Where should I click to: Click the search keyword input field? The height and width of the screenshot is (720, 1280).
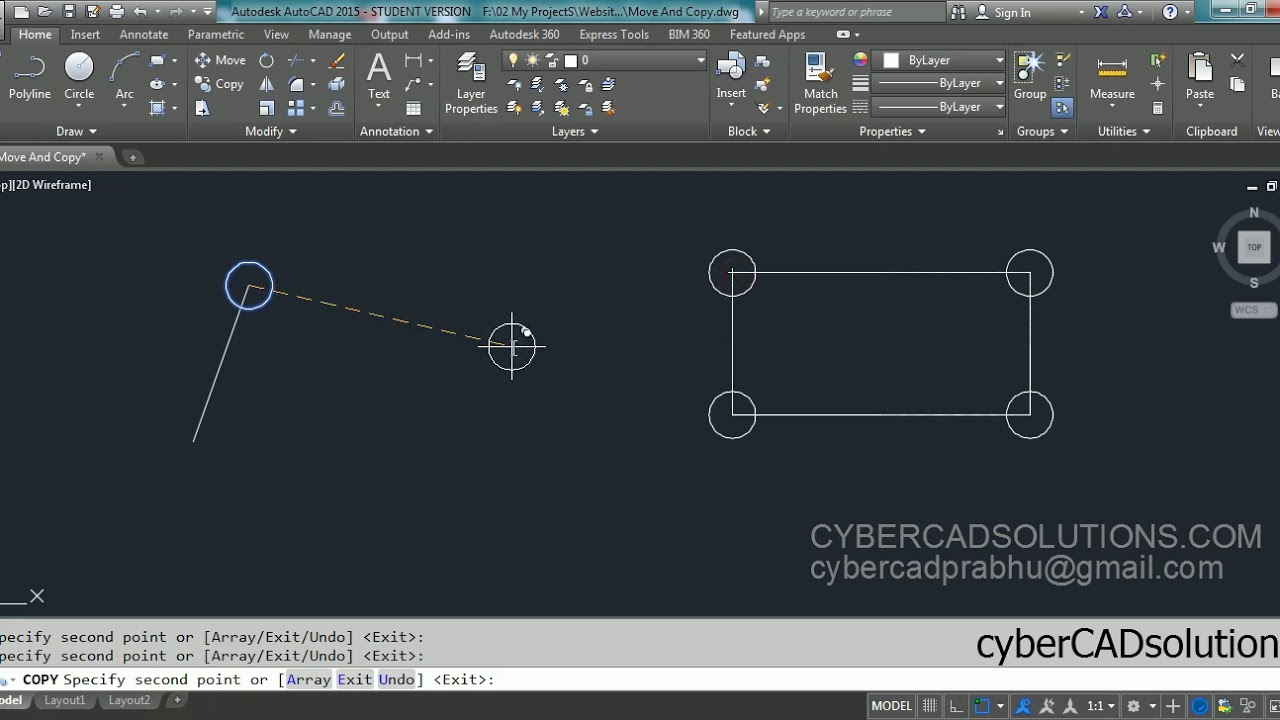pyautogui.click(x=856, y=12)
